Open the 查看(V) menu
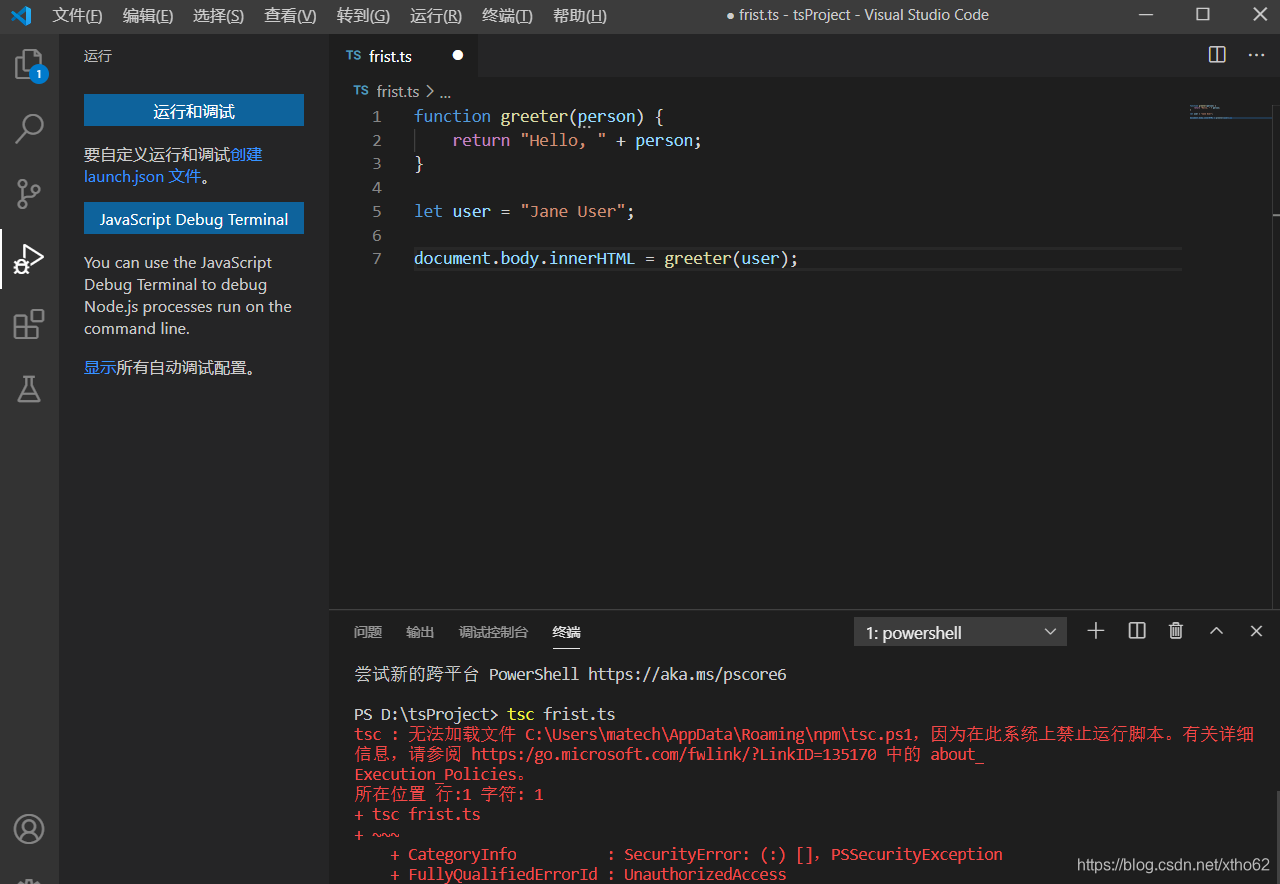1280x884 pixels. [290, 15]
